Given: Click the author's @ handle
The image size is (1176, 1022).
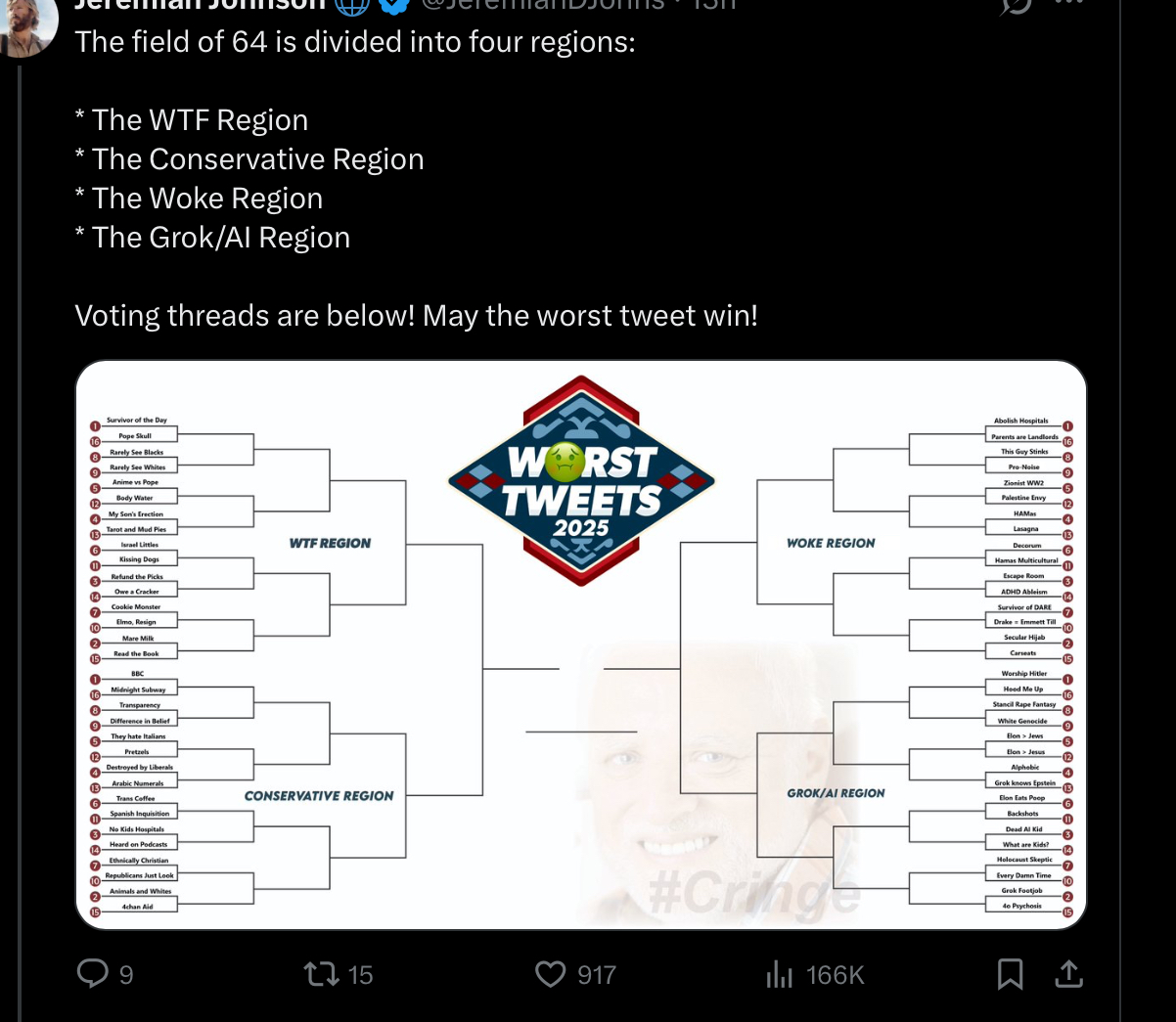Looking at the screenshot, I should point(543,4).
